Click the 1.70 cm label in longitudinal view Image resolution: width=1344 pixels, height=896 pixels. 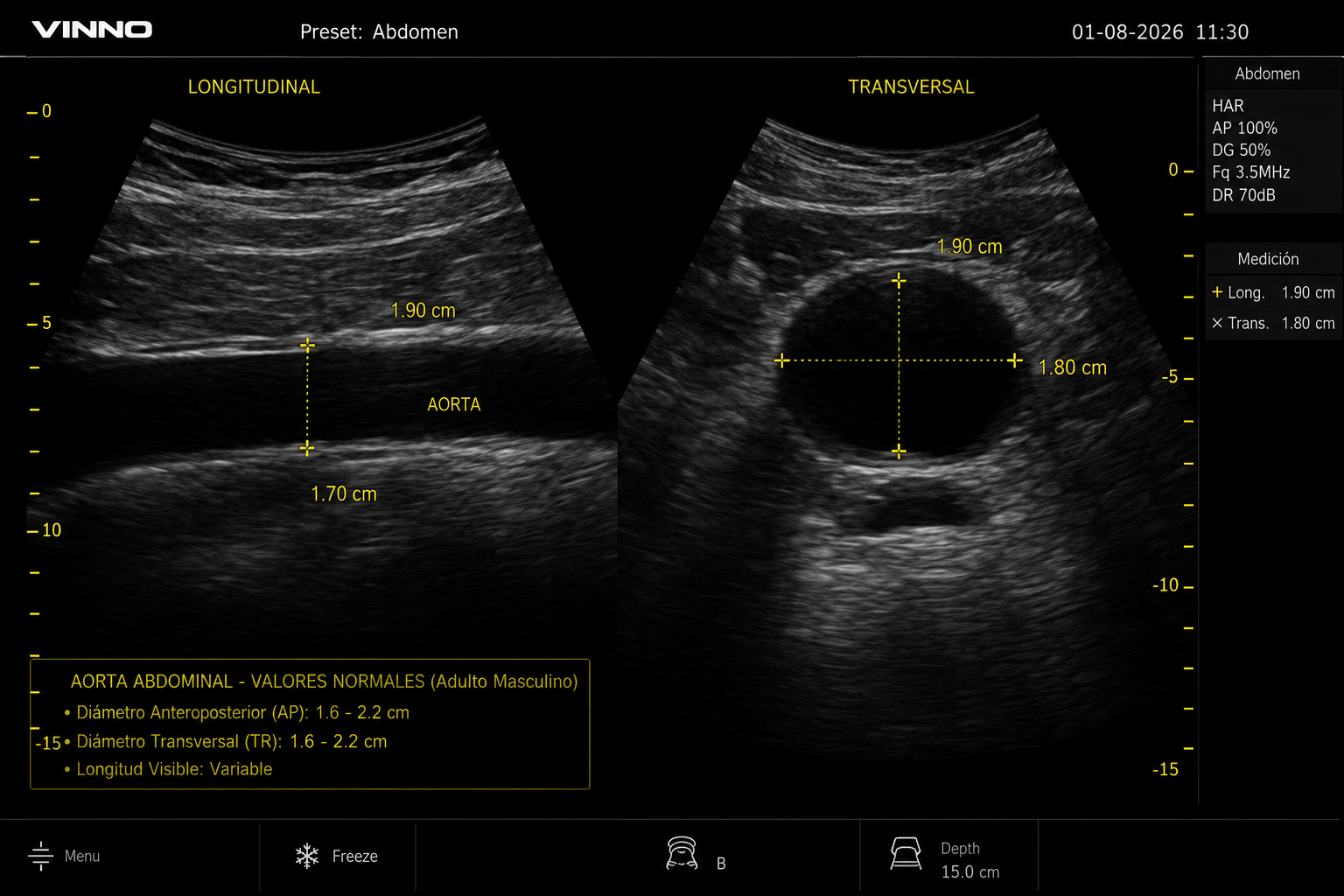tap(344, 493)
